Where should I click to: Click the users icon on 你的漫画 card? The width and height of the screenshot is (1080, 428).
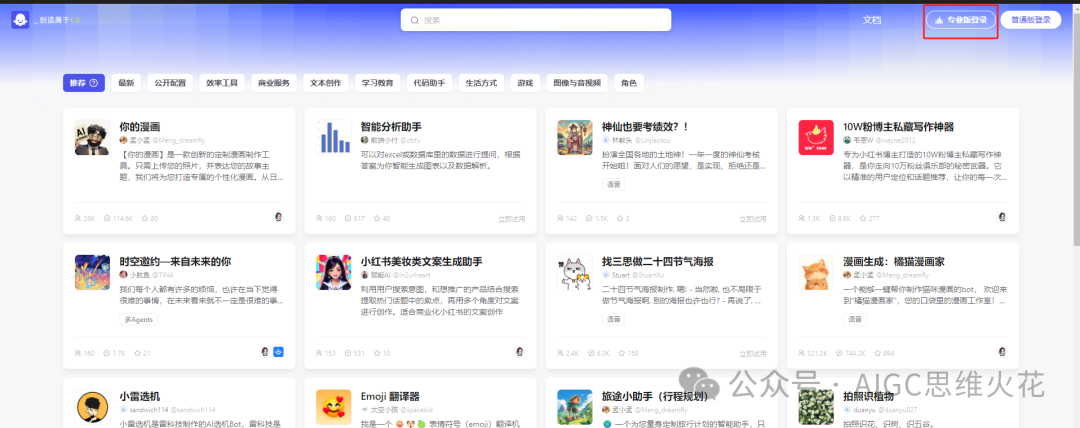tap(78, 218)
